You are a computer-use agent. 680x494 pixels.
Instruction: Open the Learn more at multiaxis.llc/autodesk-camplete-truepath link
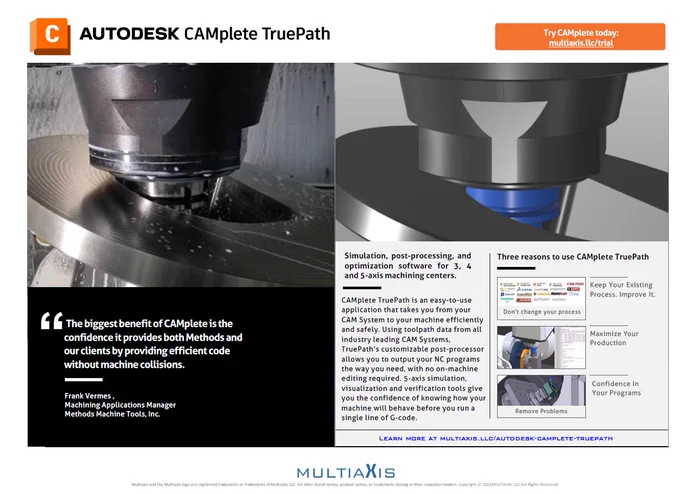coord(496,438)
